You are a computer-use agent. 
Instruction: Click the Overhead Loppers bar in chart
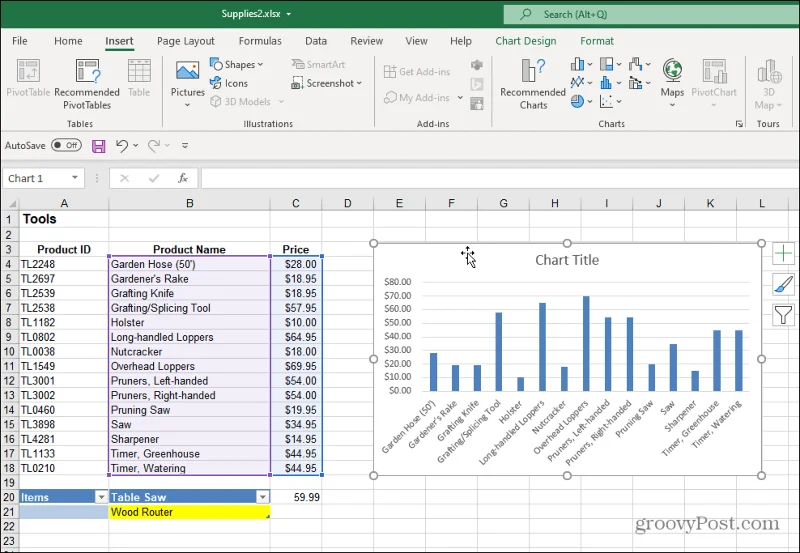(x=586, y=343)
